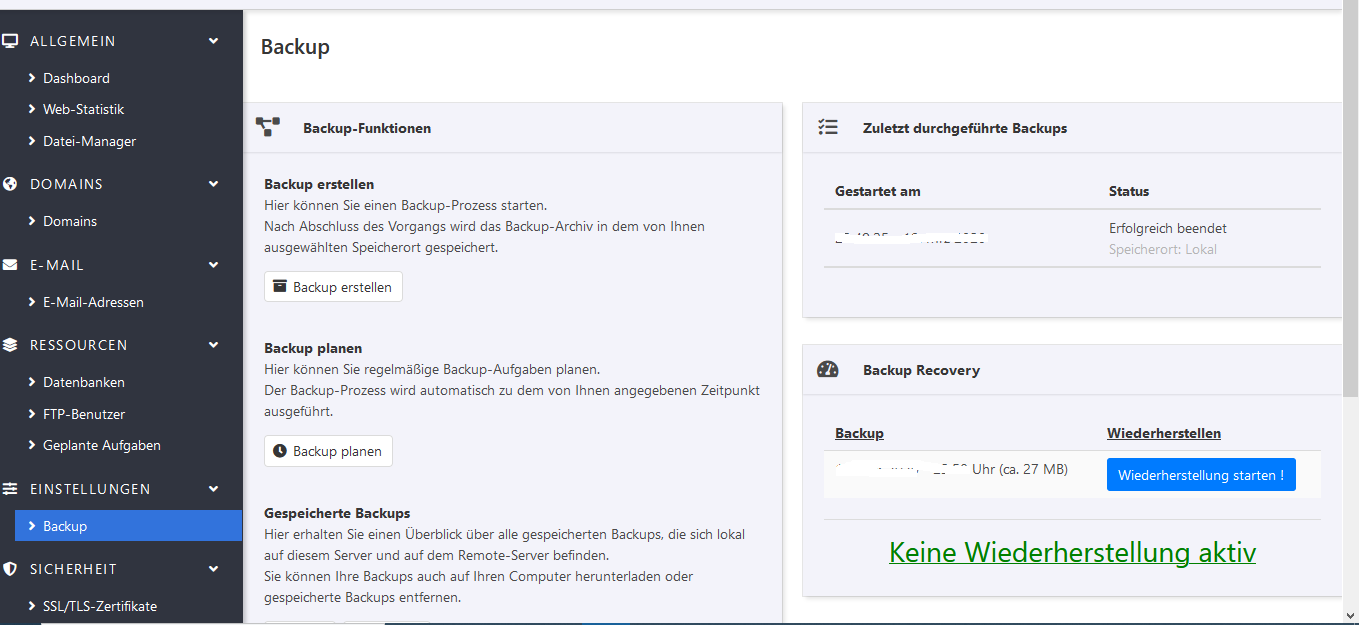Collapse the RESSOURCEN section chevron

point(213,345)
